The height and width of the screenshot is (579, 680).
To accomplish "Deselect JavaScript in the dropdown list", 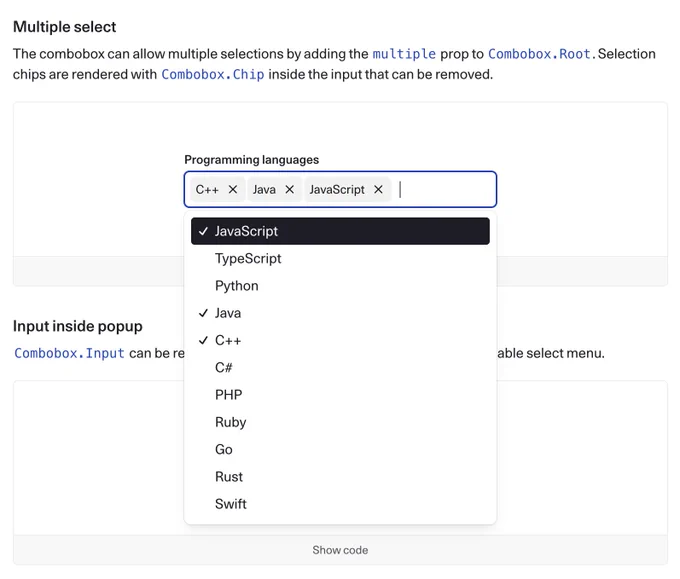I will pyautogui.click(x=340, y=231).
